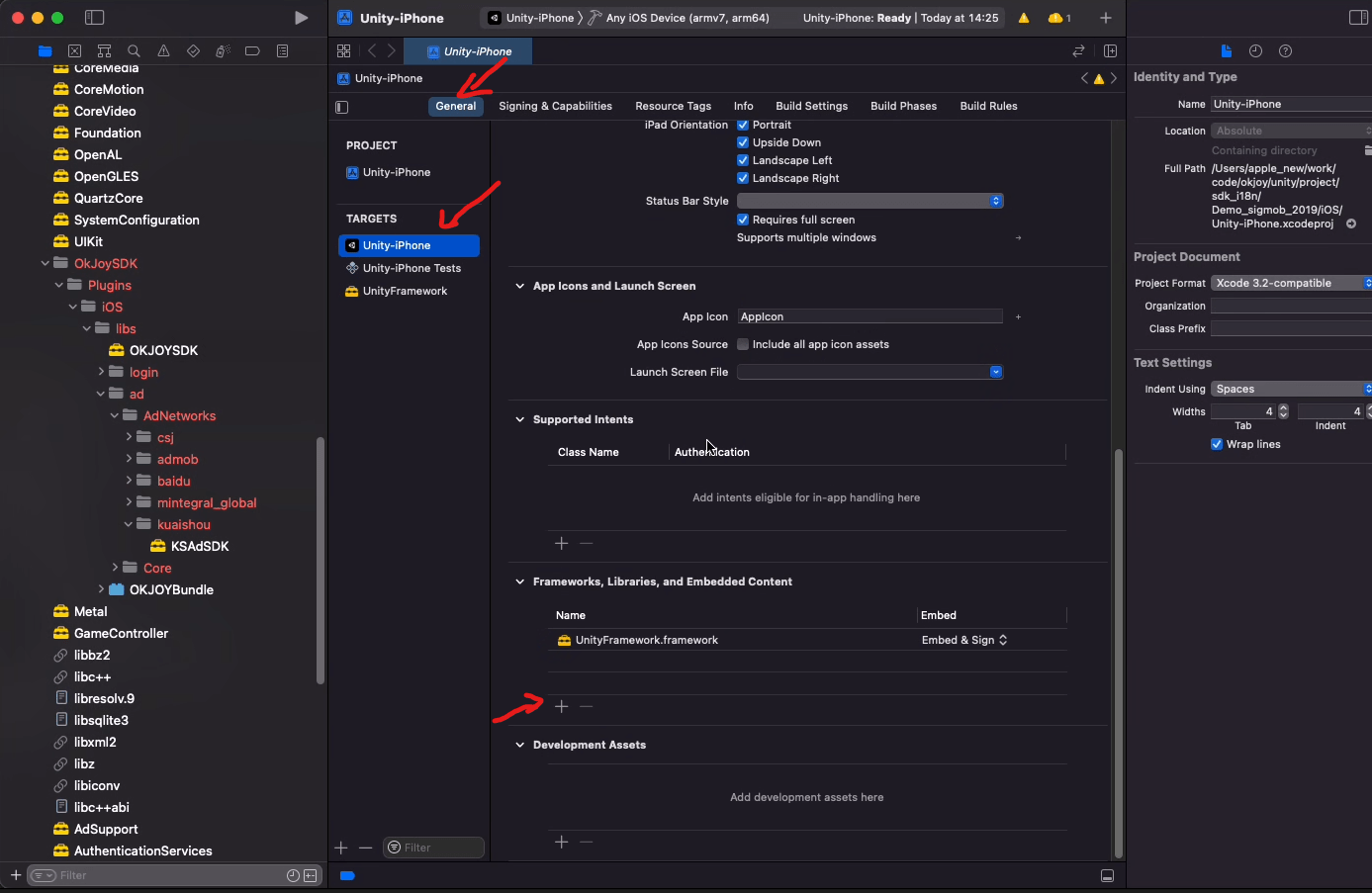
Task: Open Build Phases tab
Action: (x=903, y=106)
